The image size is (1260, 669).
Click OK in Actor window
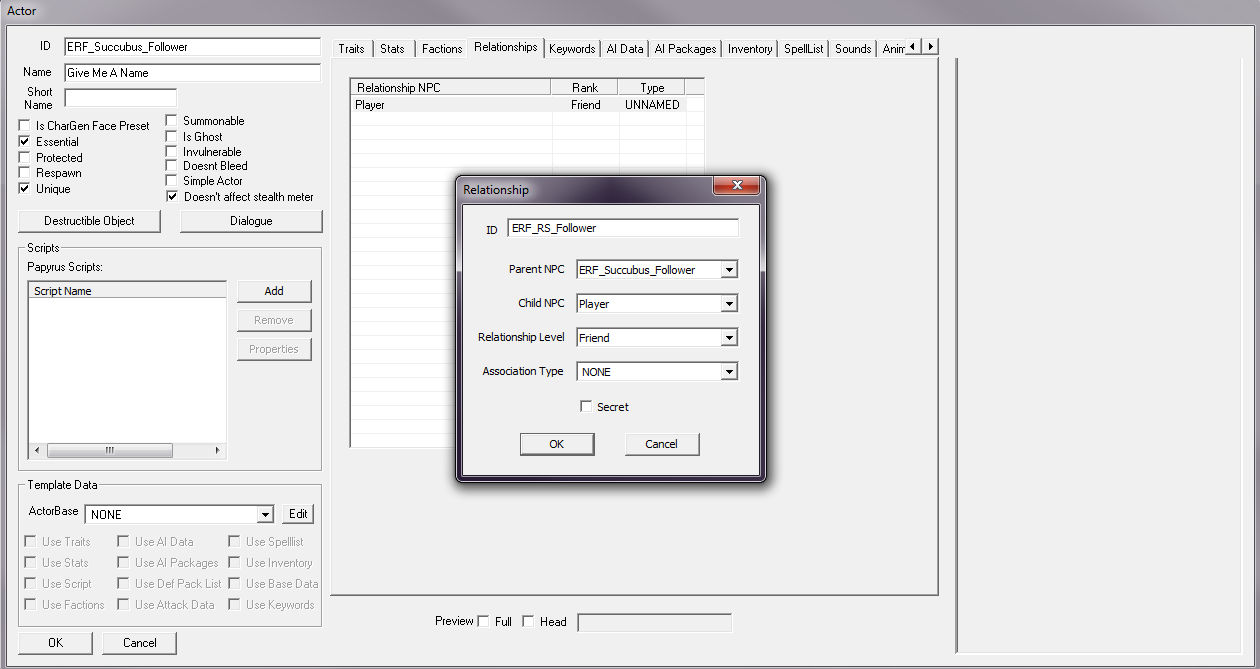click(55, 643)
